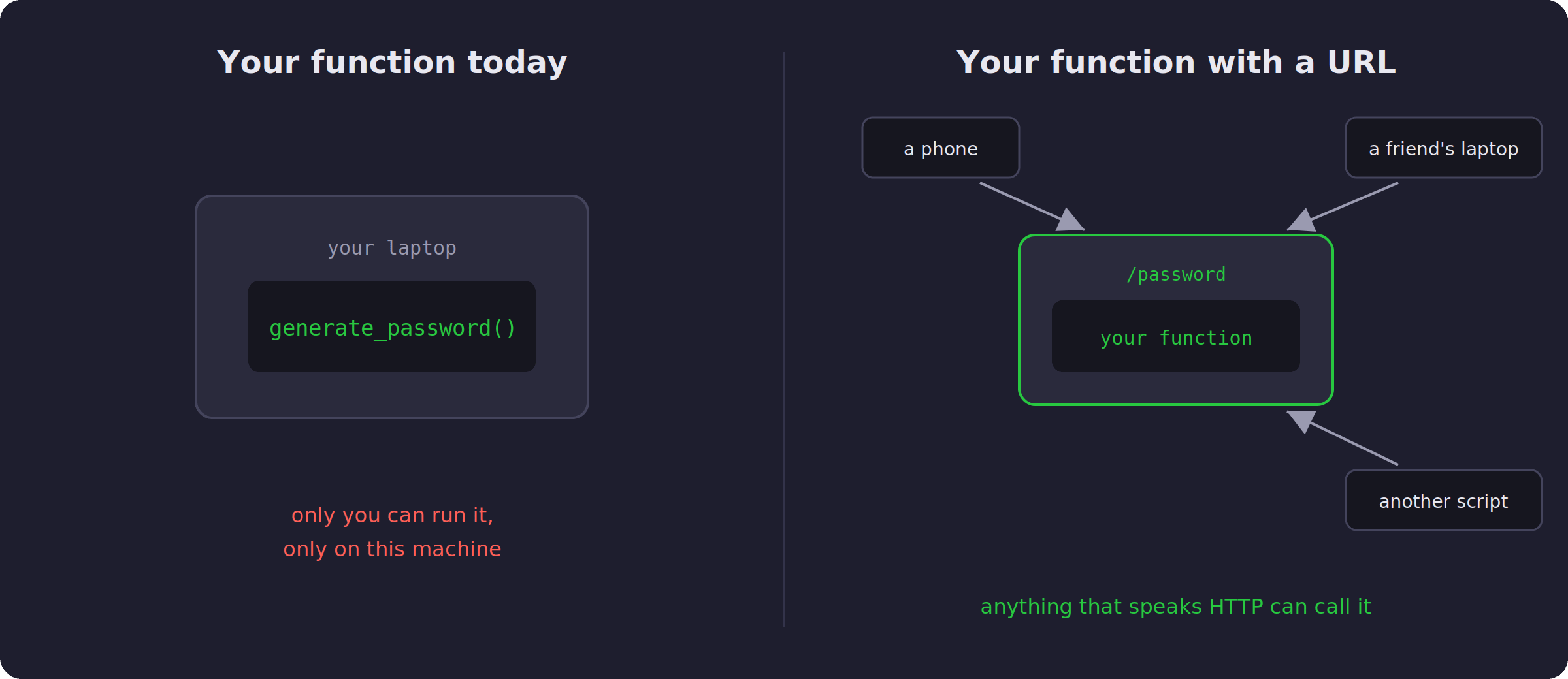Click the vertical divider between panels
Screen dimensions: 1568x679
tap(784, 339)
